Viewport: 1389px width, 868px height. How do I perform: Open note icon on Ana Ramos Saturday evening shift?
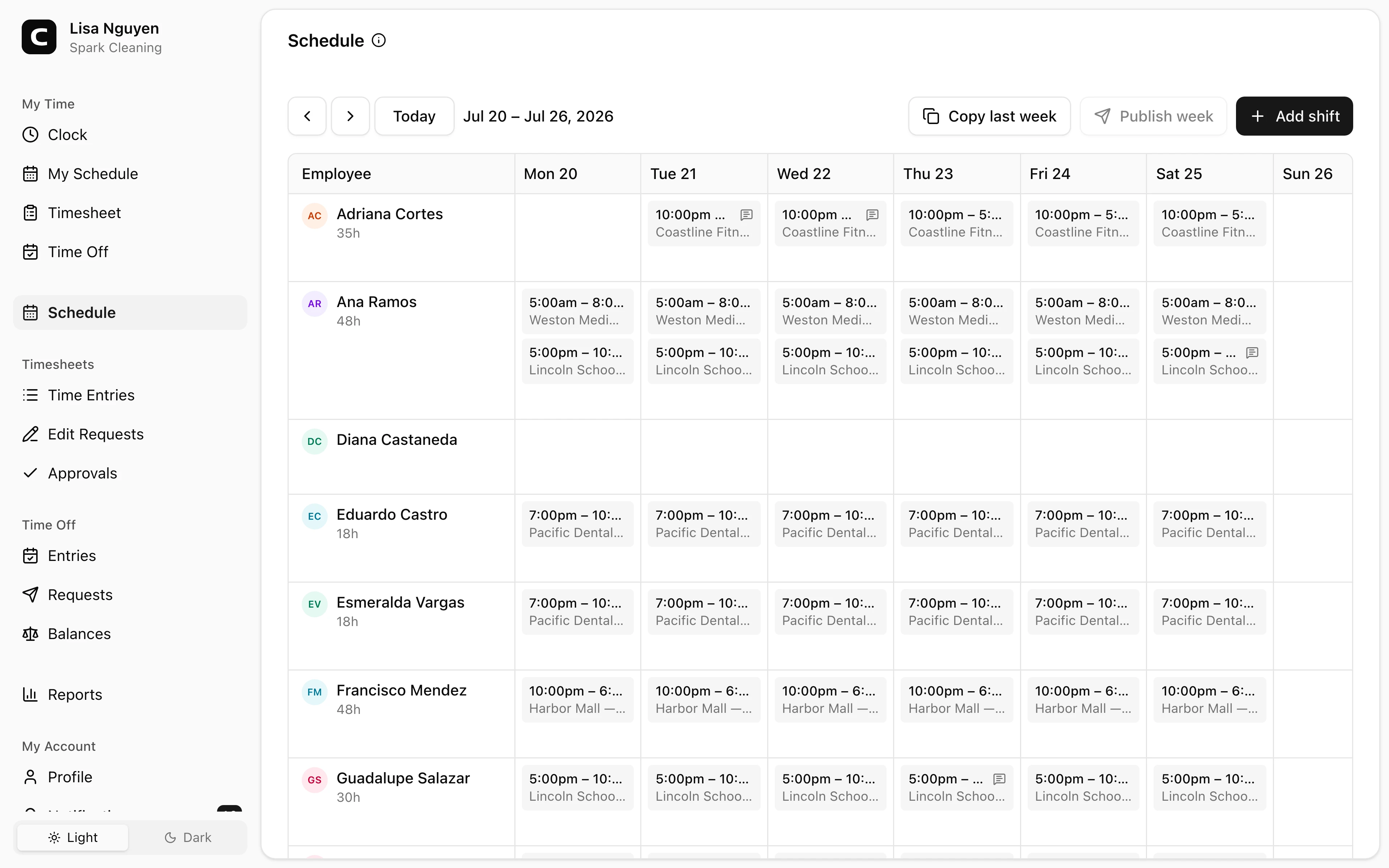1252,353
